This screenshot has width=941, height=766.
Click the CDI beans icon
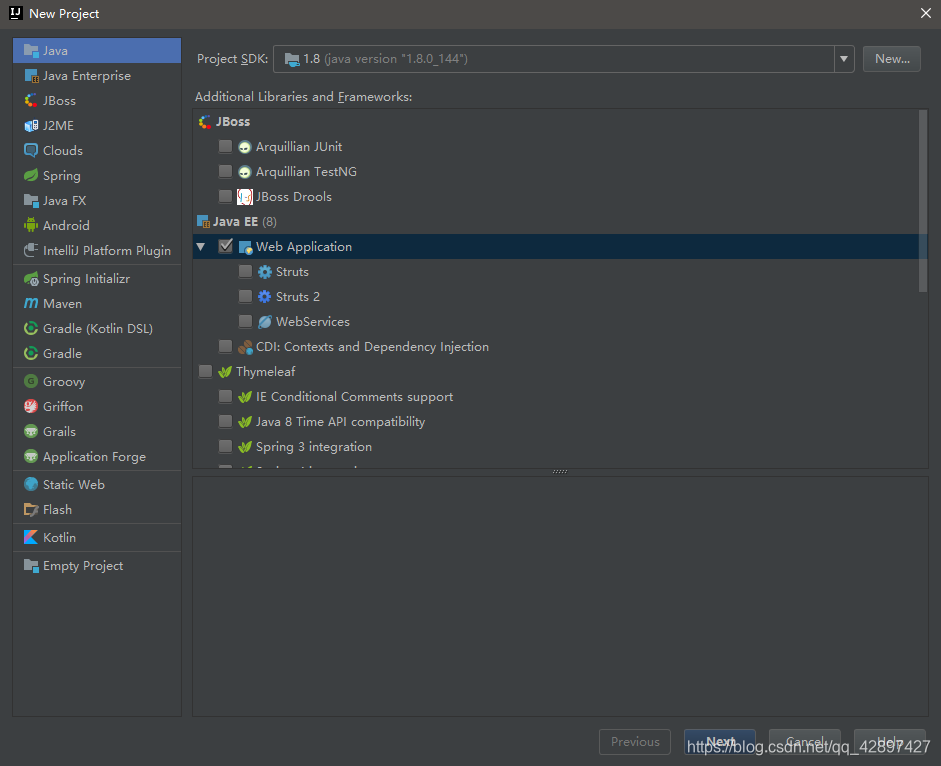[245, 347]
